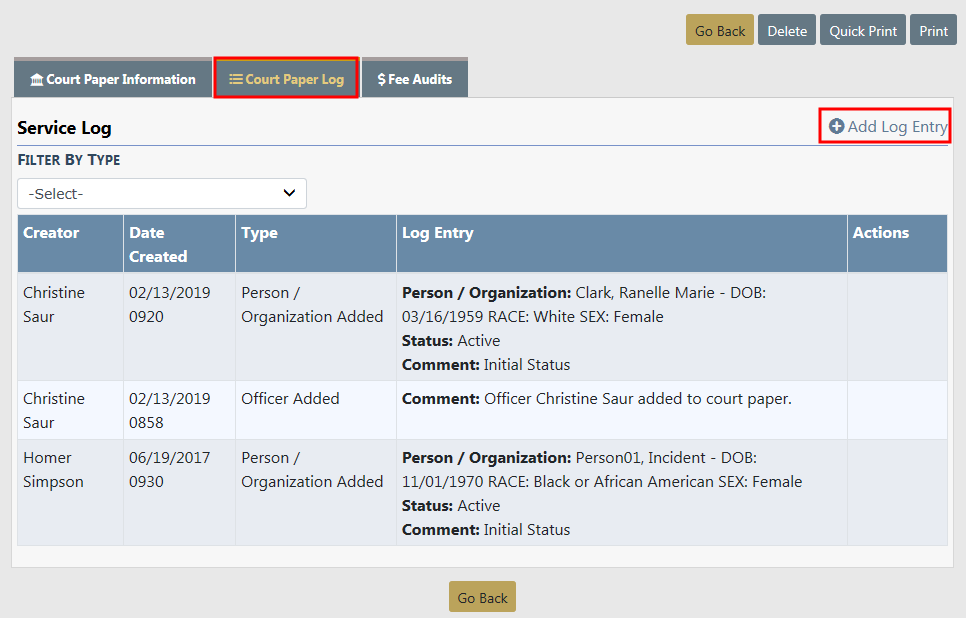The width and height of the screenshot is (966, 618).
Task: Select the Clark, Ranelle Marie log entry cell
Action: [x=620, y=328]
